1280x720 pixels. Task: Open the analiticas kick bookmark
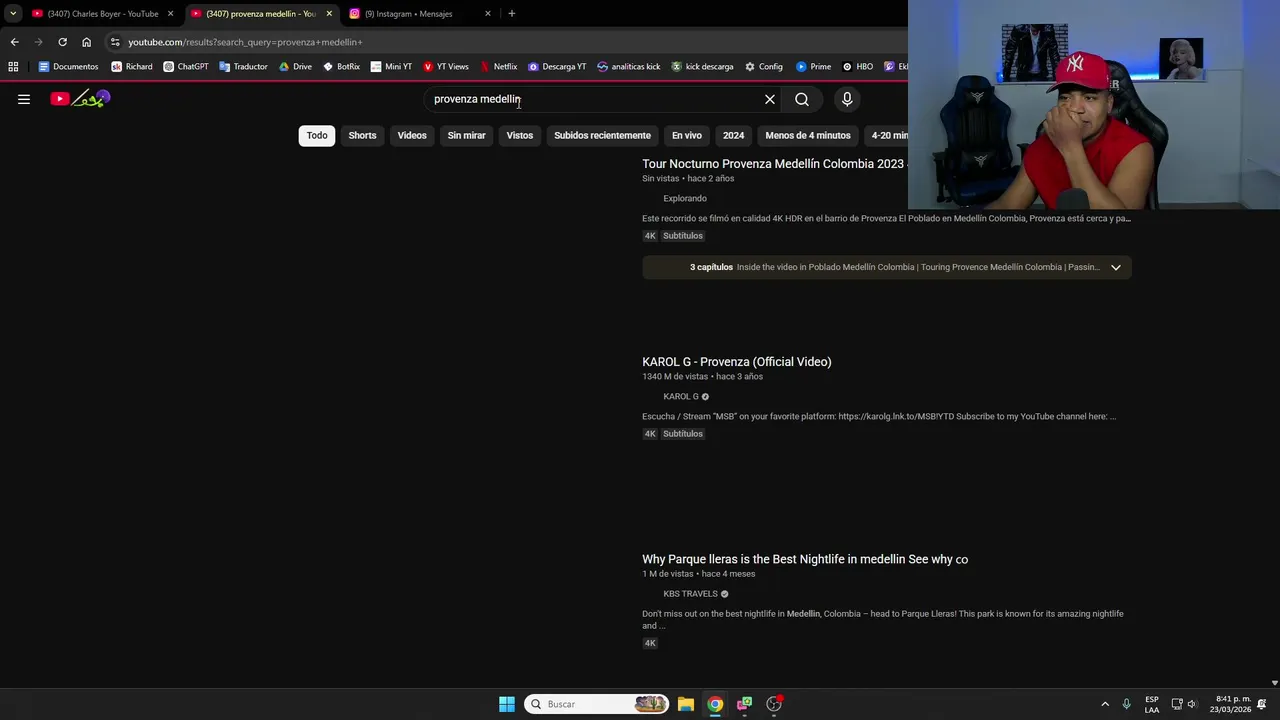coord(628,67)
